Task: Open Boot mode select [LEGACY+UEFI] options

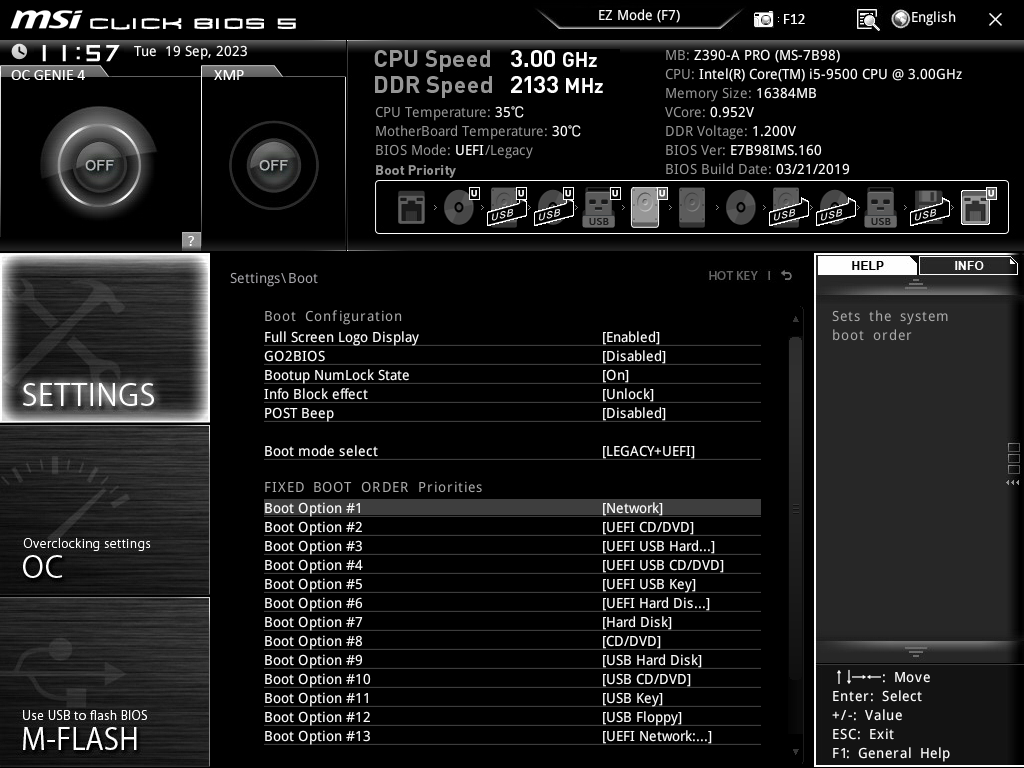Action: point(648,451)
